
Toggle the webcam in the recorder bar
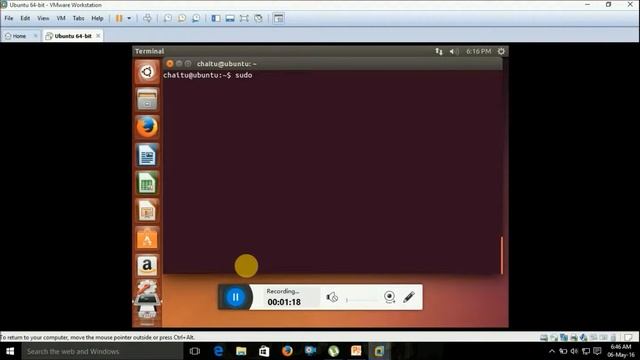(389, 297)
